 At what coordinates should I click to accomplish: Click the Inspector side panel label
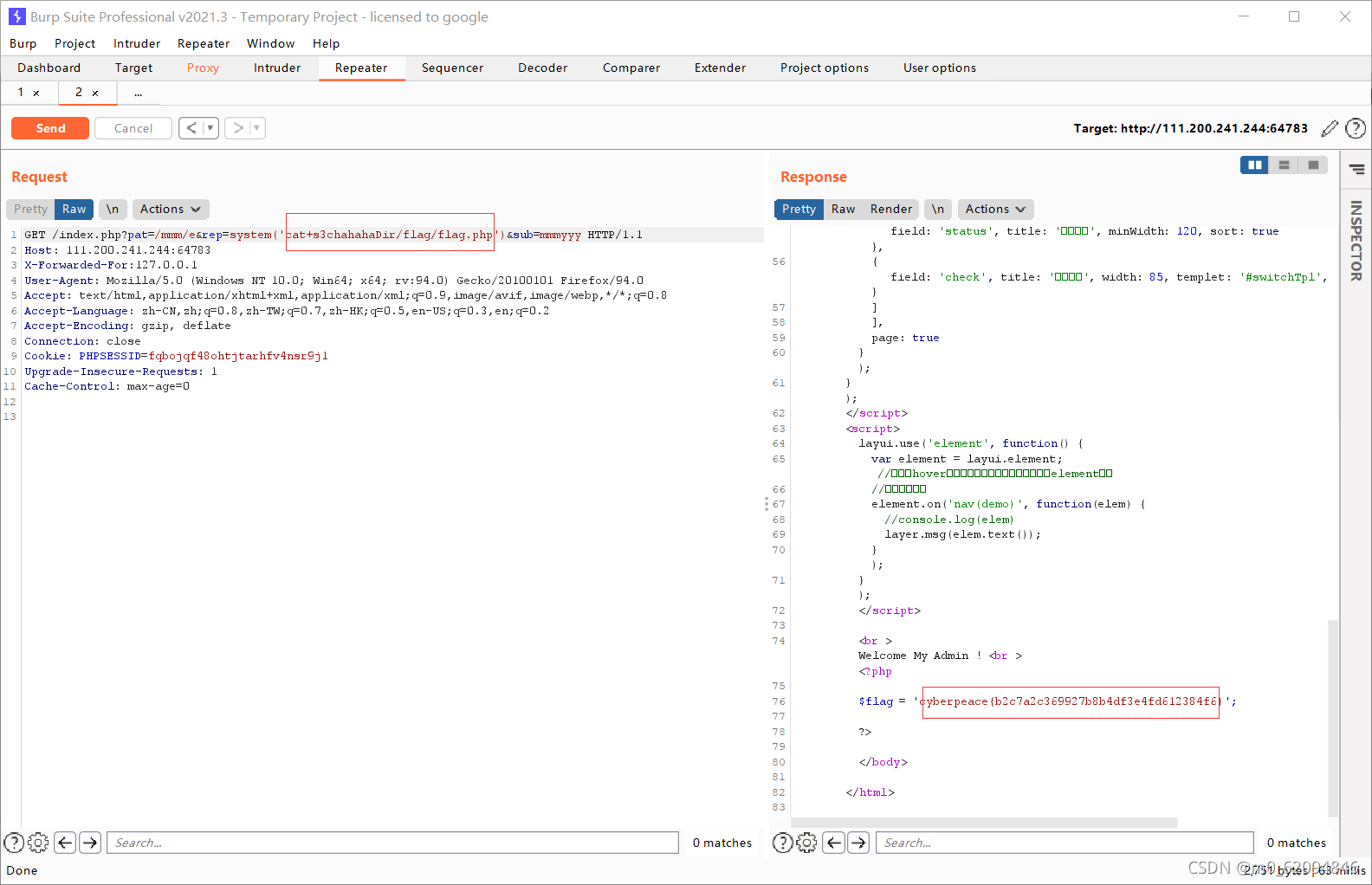click(x=1356, y=241)
